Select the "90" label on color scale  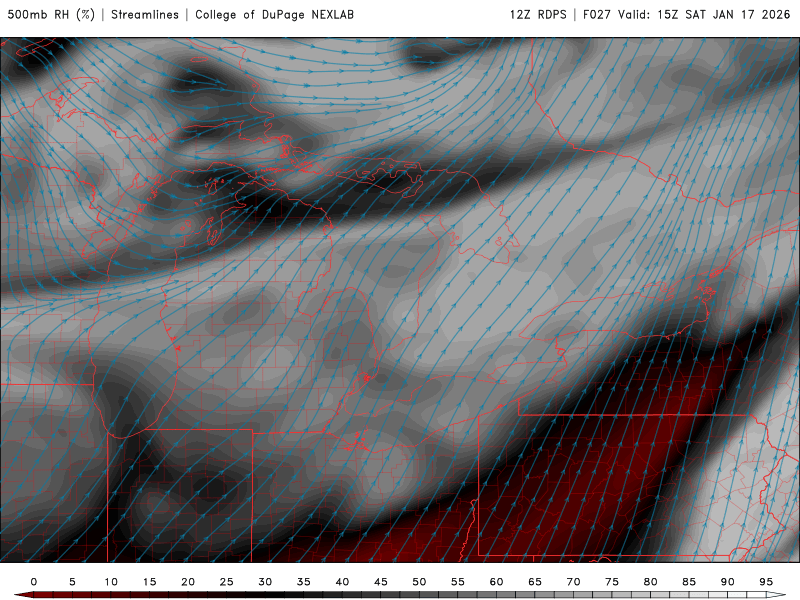pos(727,582)
